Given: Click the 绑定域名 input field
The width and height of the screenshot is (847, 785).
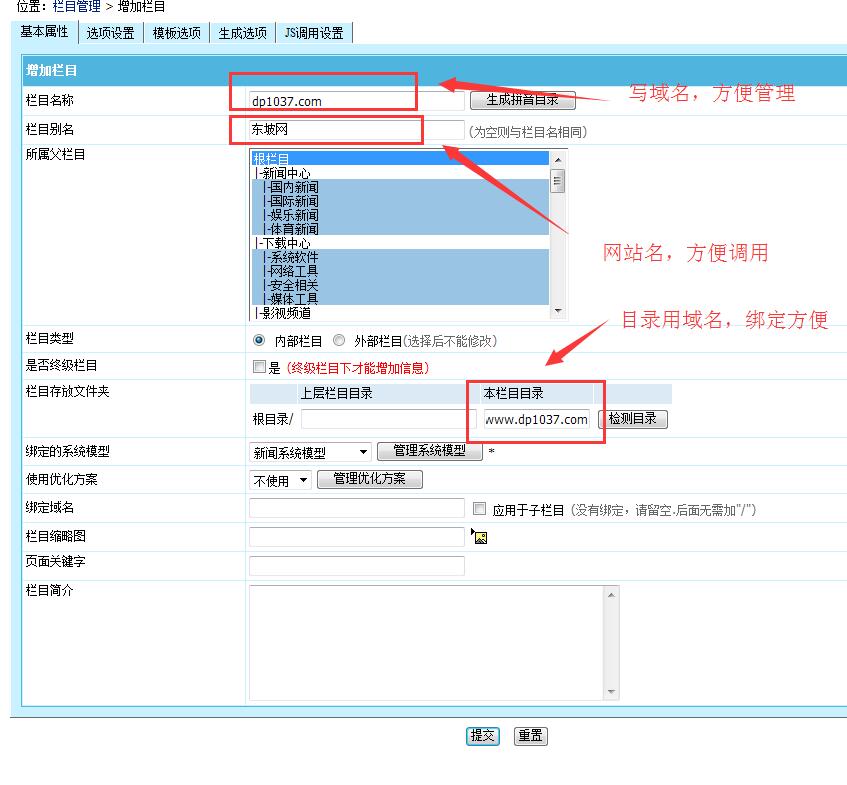Looking at the screenshot, I should pos(357,508).
